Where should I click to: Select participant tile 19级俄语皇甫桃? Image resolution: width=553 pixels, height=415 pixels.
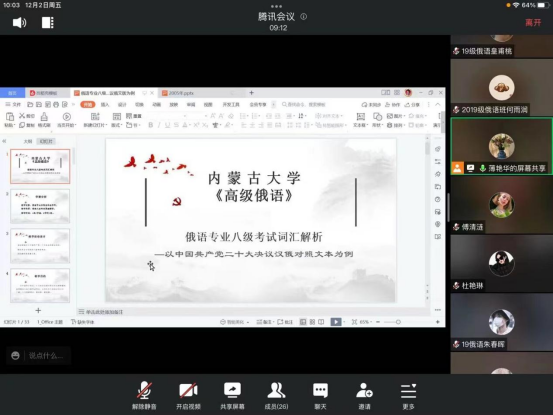click(502, 46)
